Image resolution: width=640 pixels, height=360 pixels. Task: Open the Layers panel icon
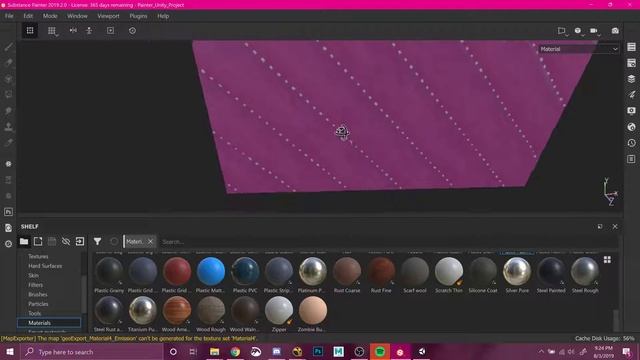point(631,79)
